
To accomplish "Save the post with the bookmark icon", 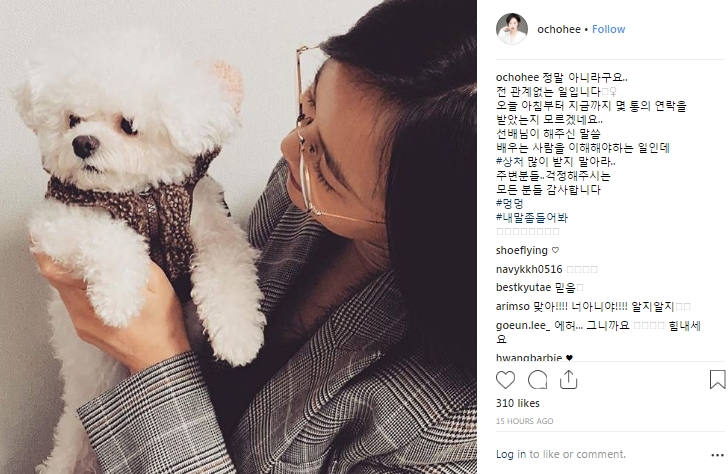I will (717, 379).
